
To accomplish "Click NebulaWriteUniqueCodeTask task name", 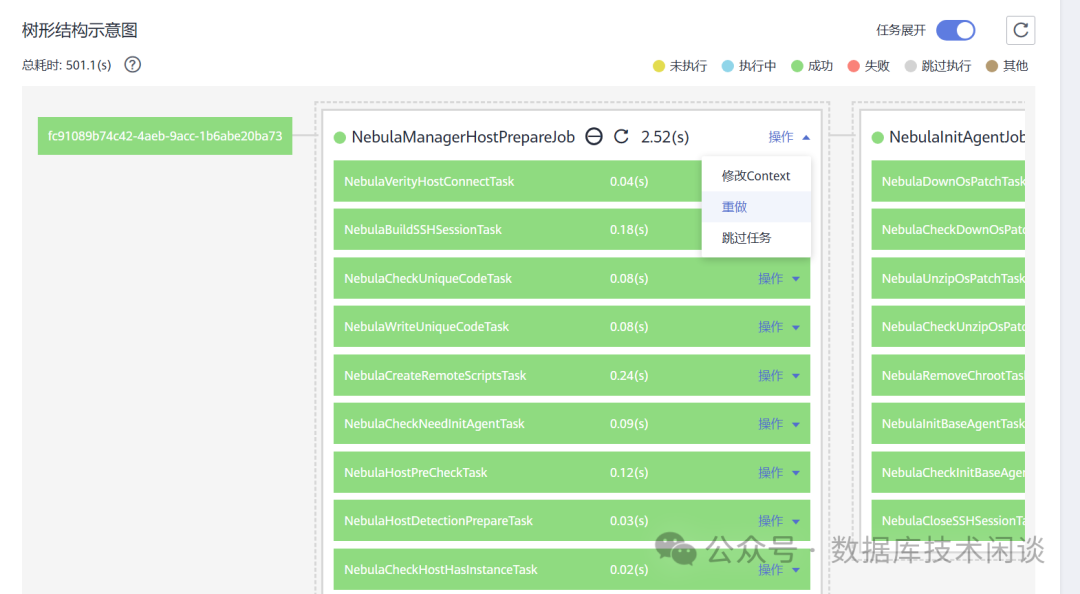I will click(426, 327).
